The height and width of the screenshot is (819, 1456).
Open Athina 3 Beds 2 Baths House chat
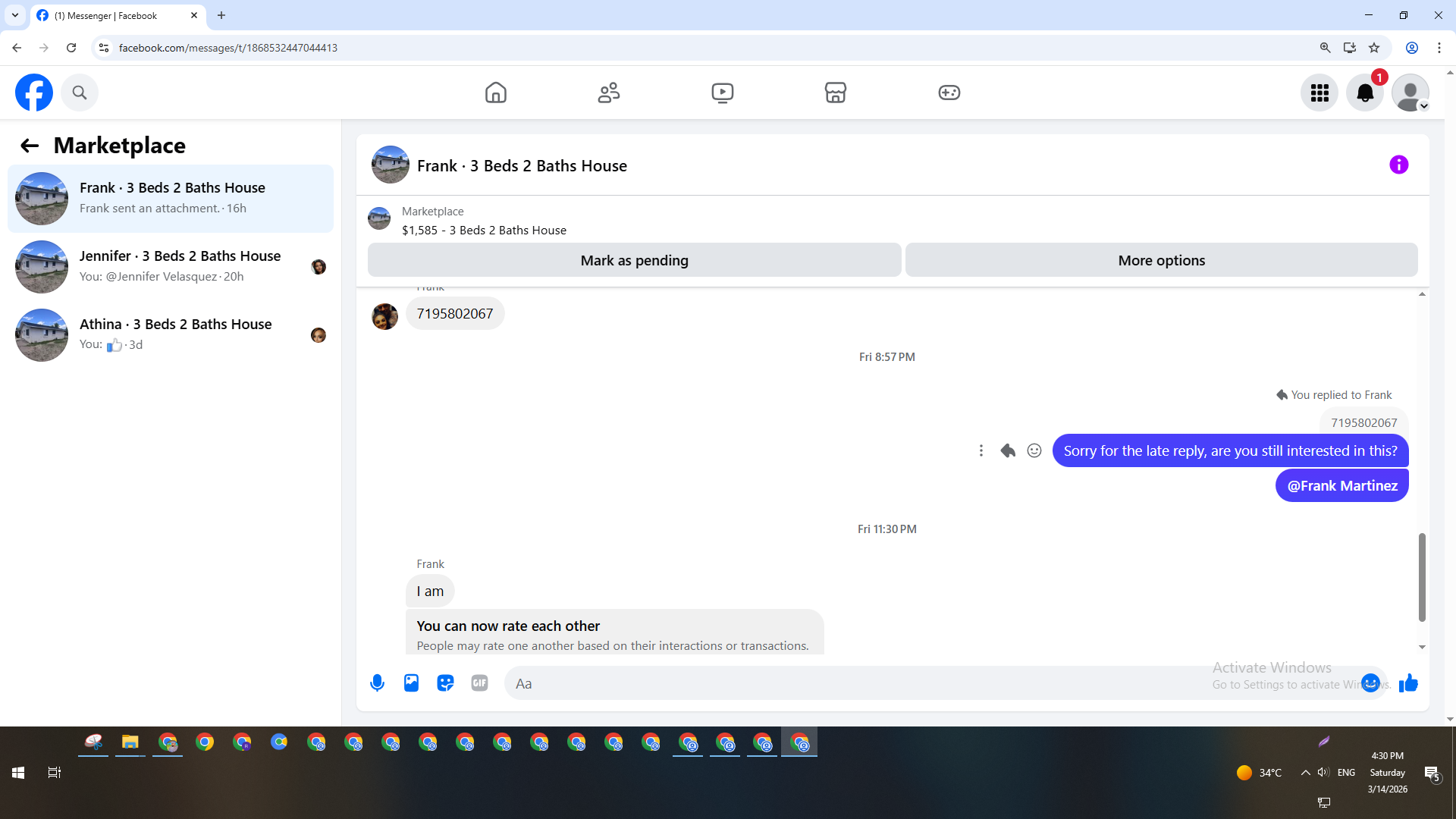pyautogui.click(x=171, y=335)
